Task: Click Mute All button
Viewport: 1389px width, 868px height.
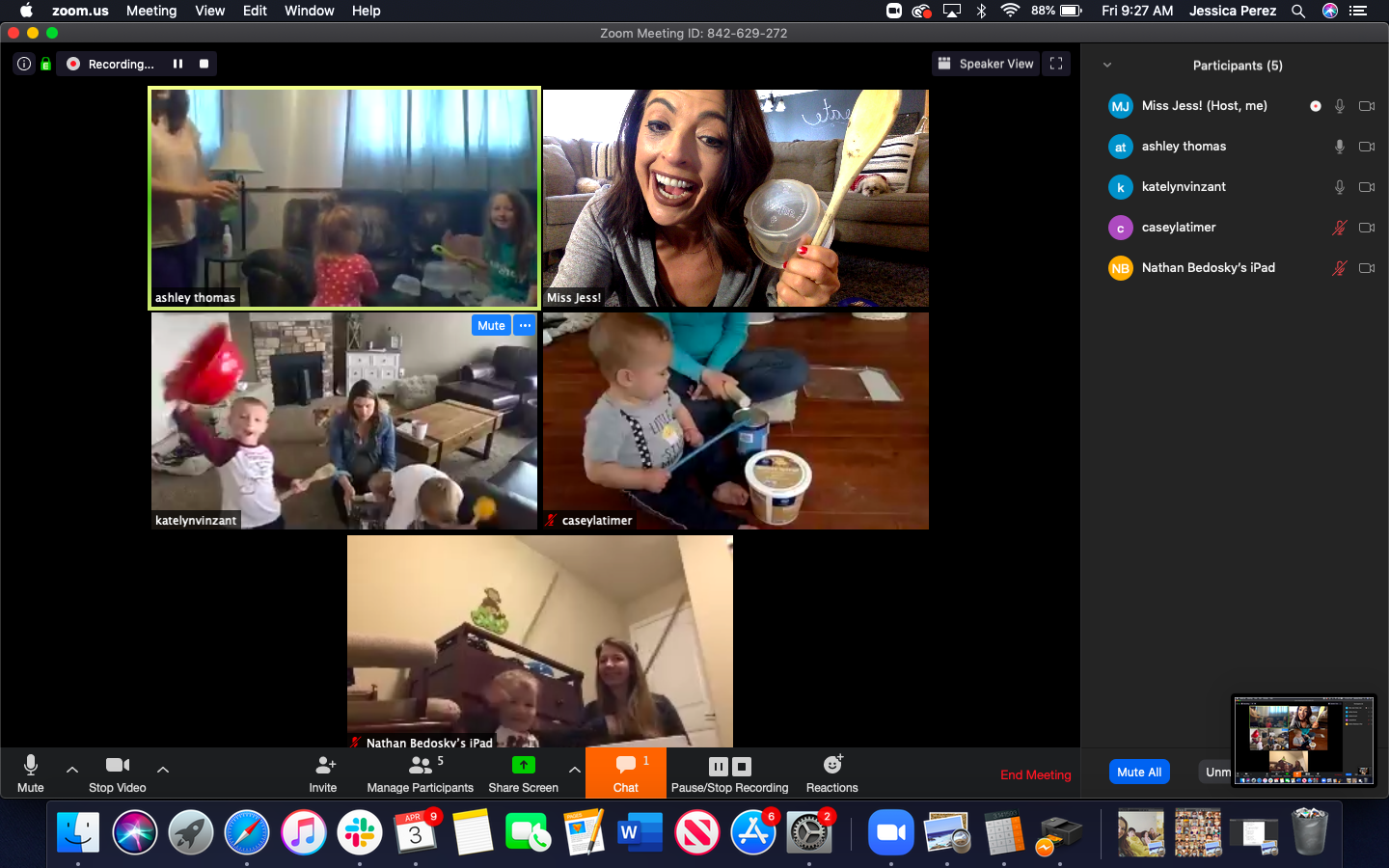Action: click(1139, 772)
